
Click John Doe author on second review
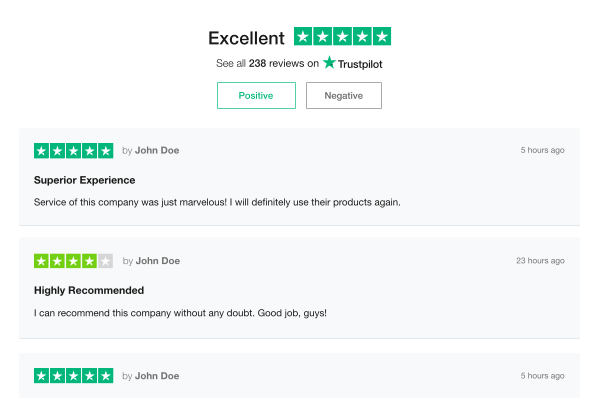(158, 261)
